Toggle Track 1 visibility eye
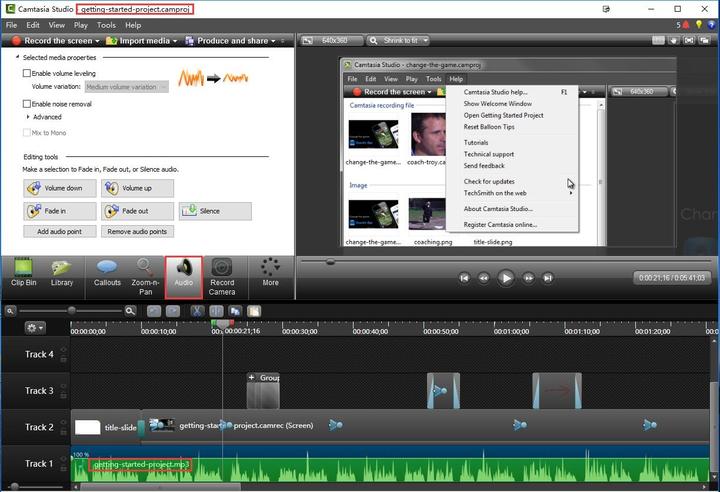Image resolution: width=720 pixels, height=492 pixels. (63, 459)
